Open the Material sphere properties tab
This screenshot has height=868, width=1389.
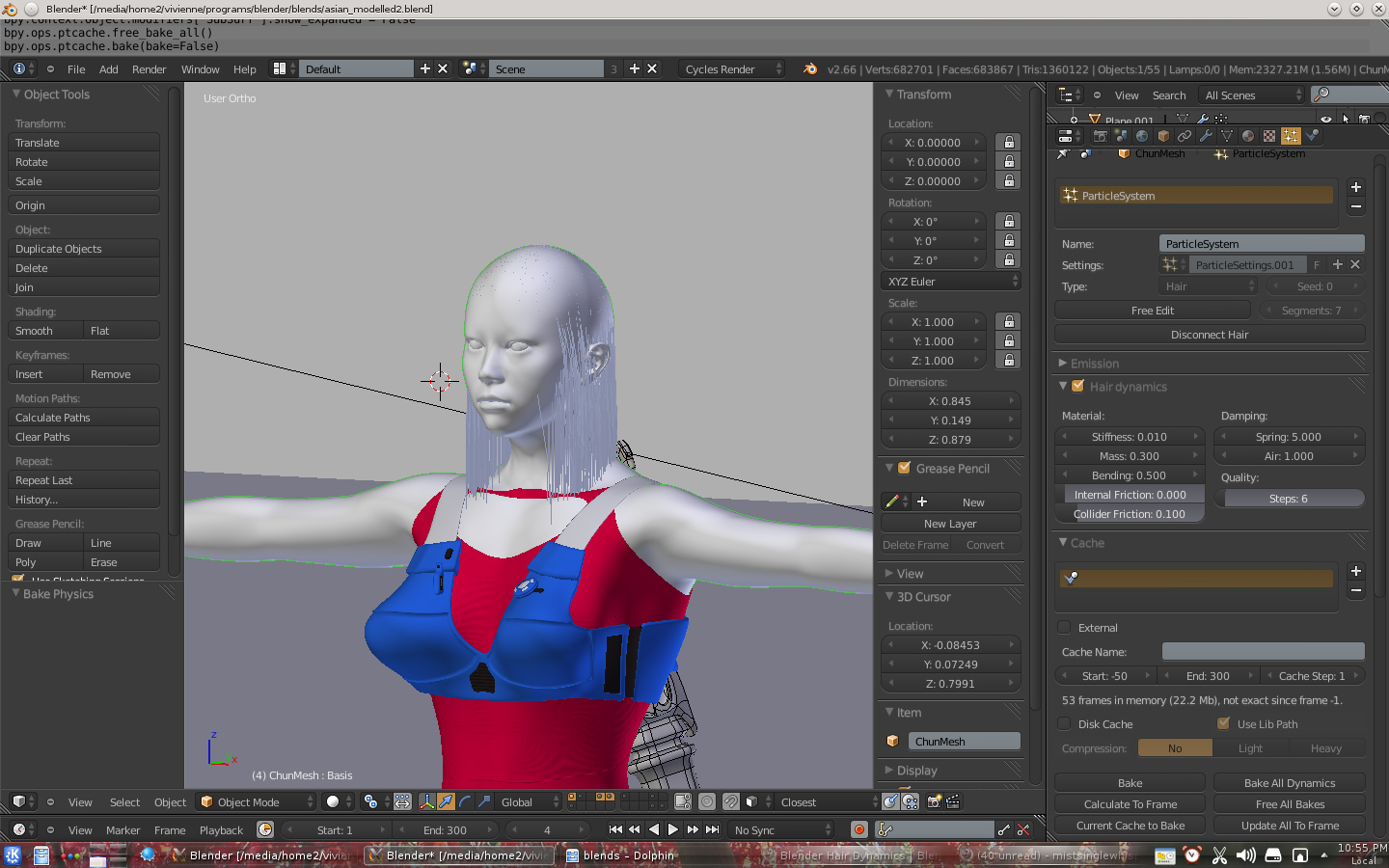(1248, 136)
